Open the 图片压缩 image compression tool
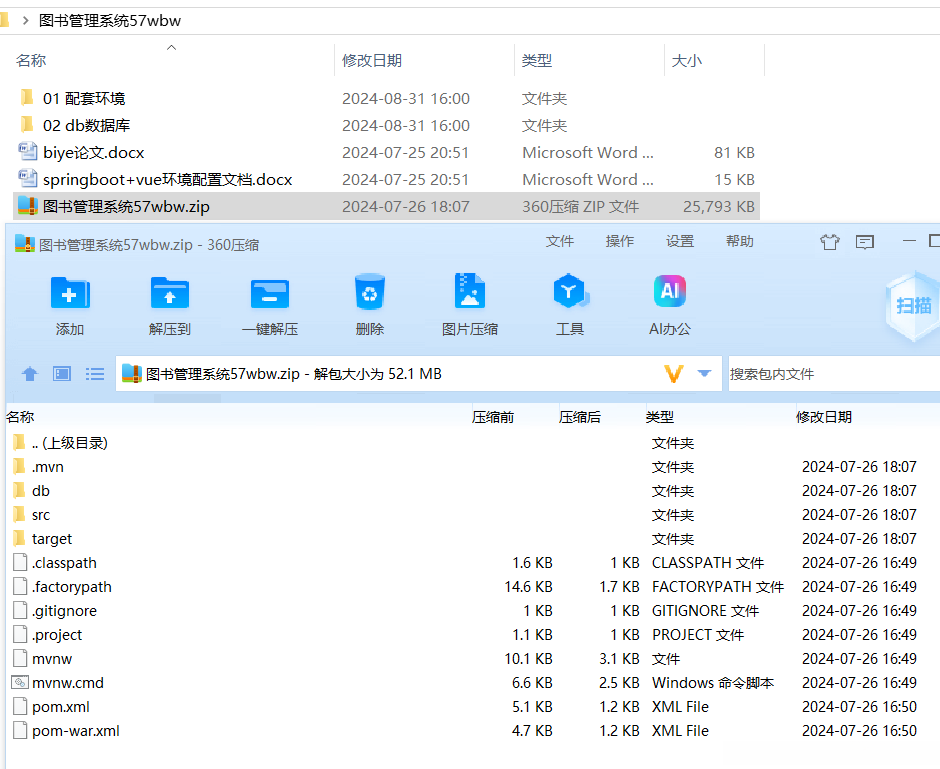 coord(470,291)
